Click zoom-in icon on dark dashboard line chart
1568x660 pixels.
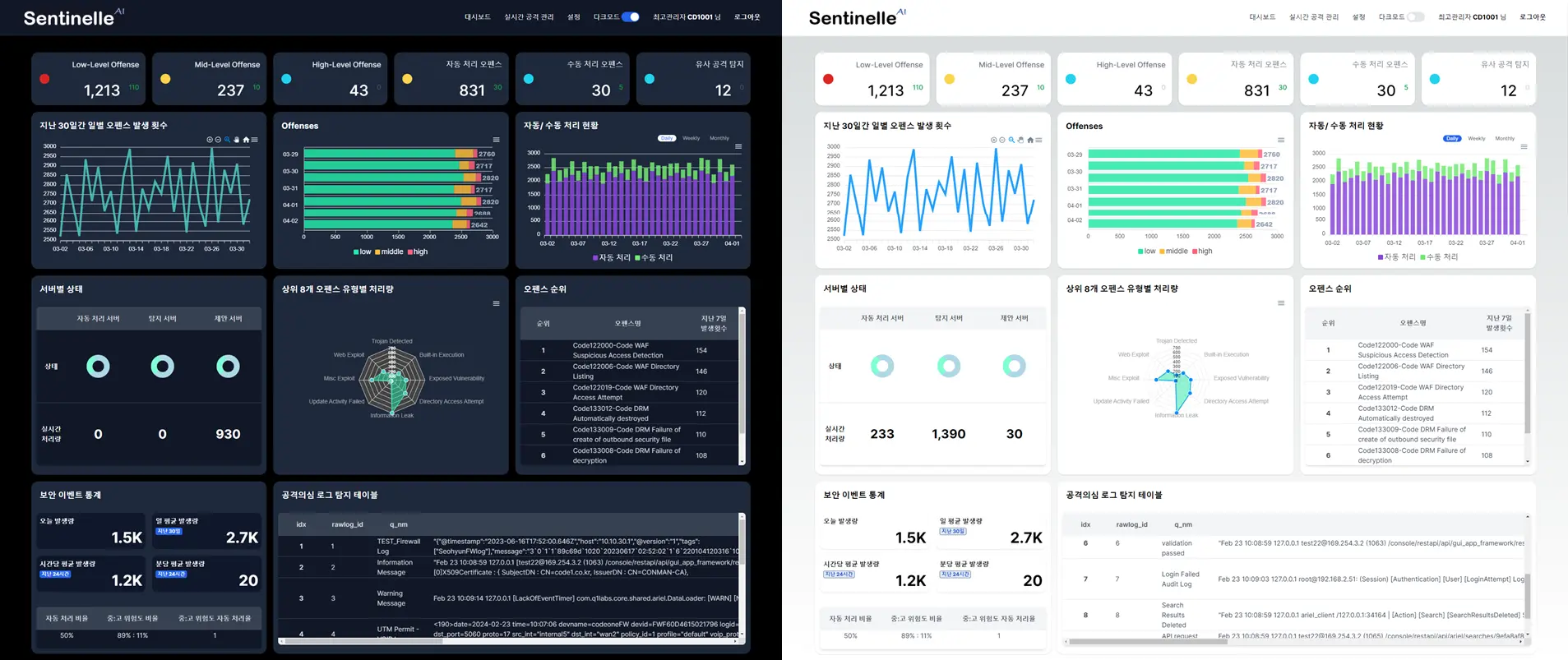[210, 140]
